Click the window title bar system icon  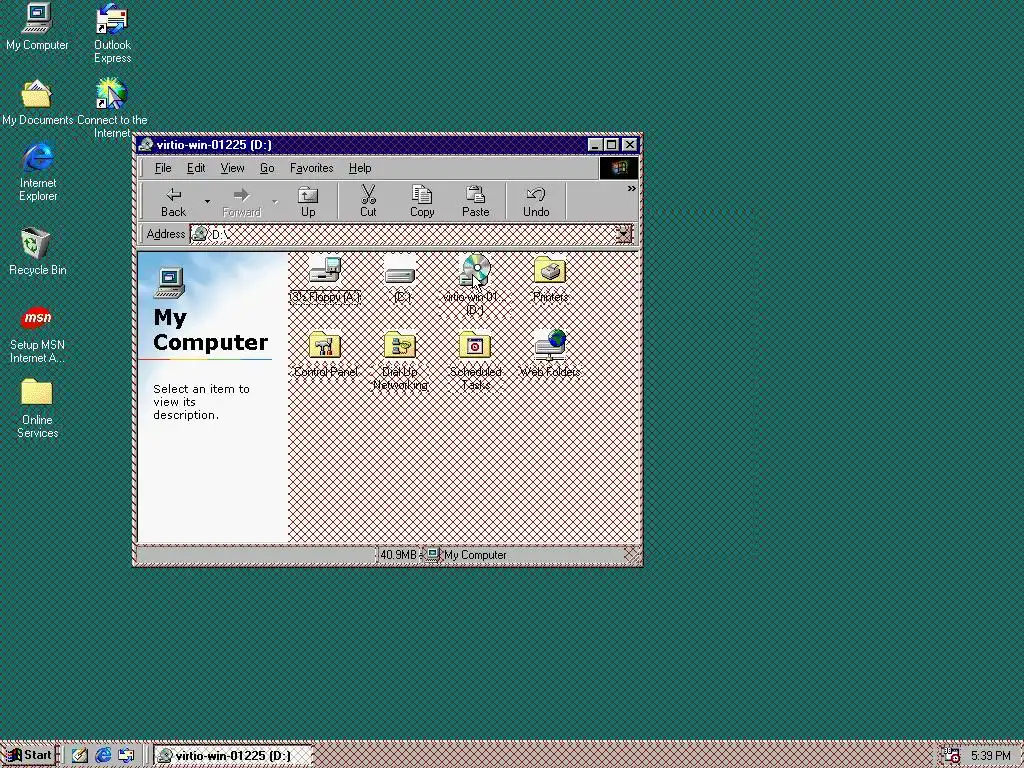coord(146,144)
